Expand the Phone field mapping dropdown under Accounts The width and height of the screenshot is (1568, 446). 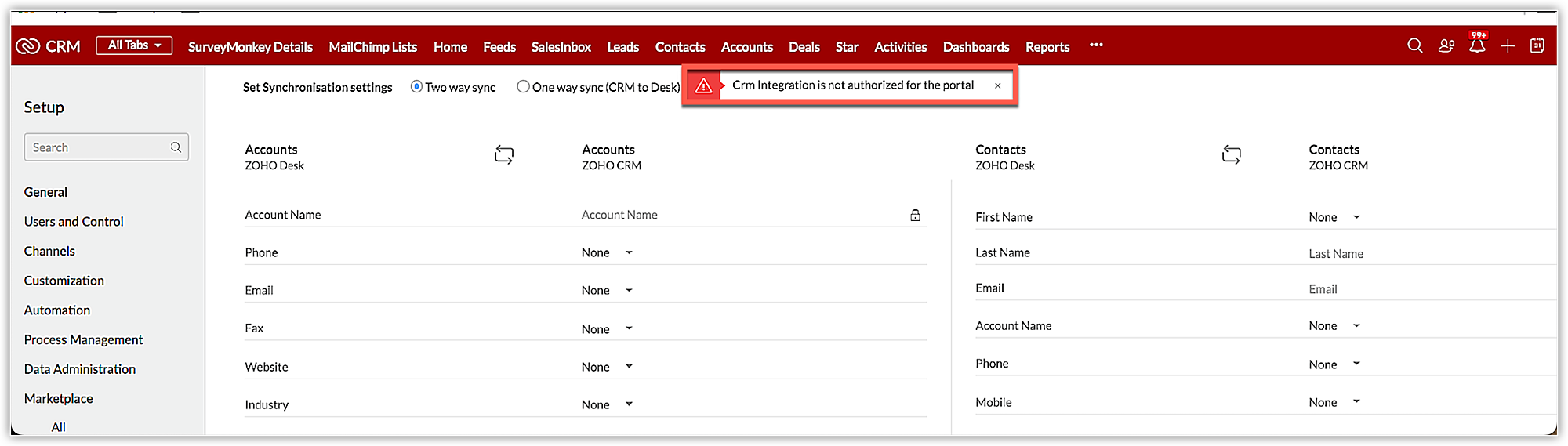[x=607, y=252]
